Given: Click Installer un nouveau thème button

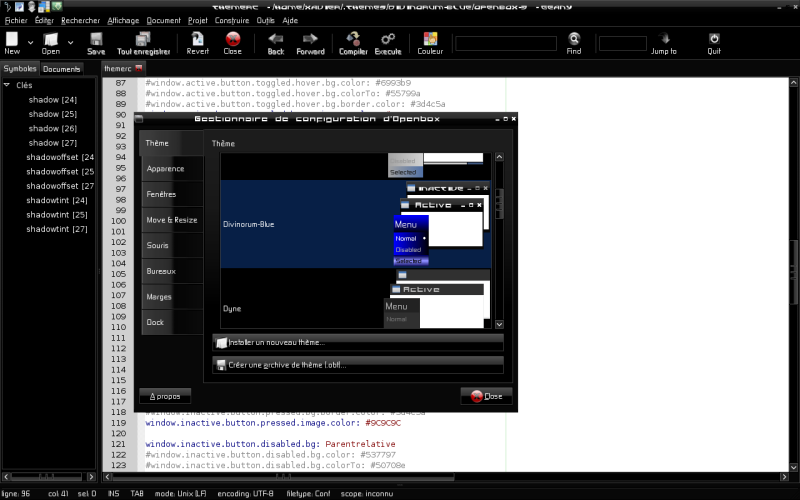Looking at the screenshot, I should (358, 343).
